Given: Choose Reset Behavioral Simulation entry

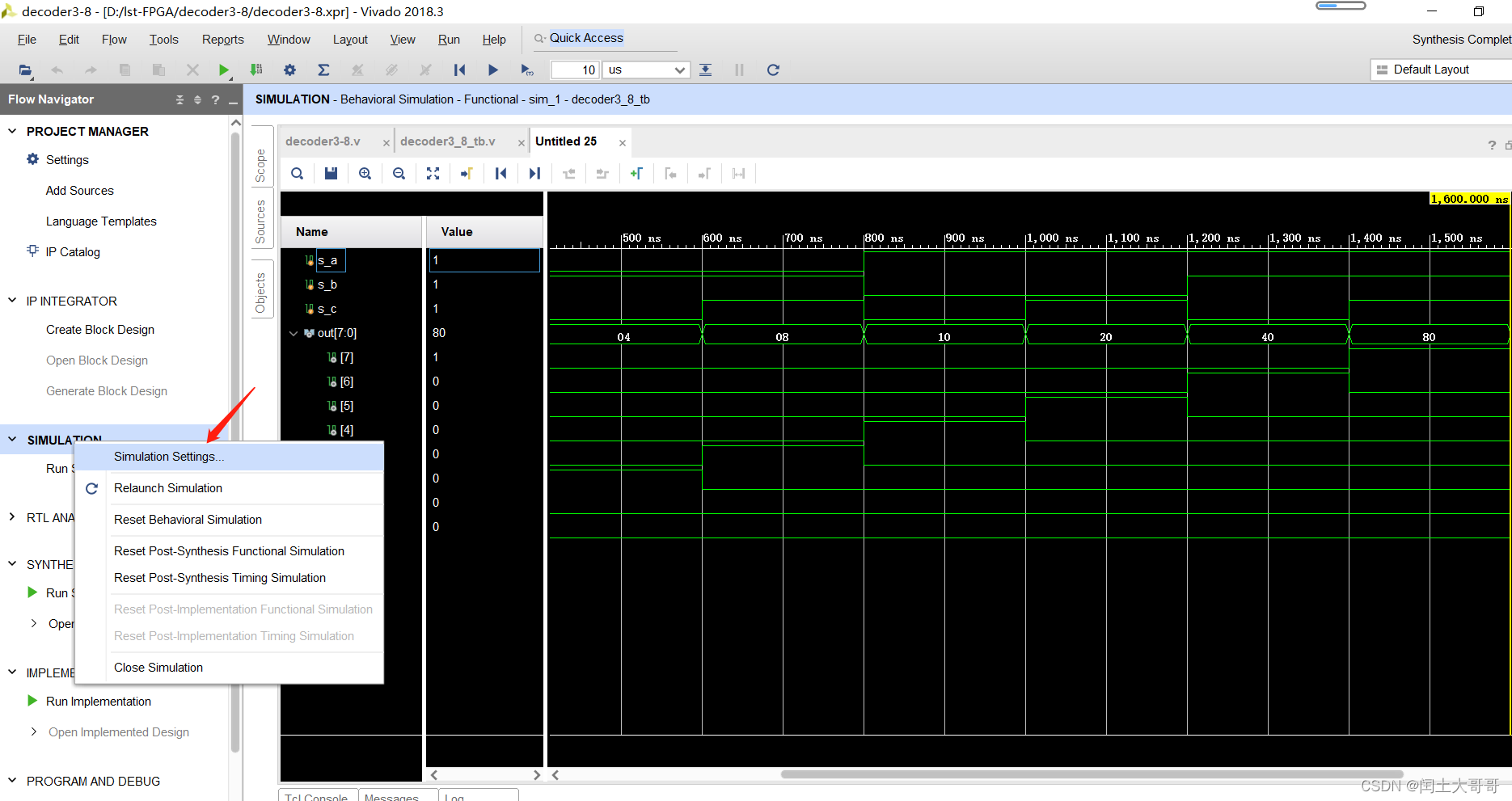Looking at the screenshot, I should [230, 520].
